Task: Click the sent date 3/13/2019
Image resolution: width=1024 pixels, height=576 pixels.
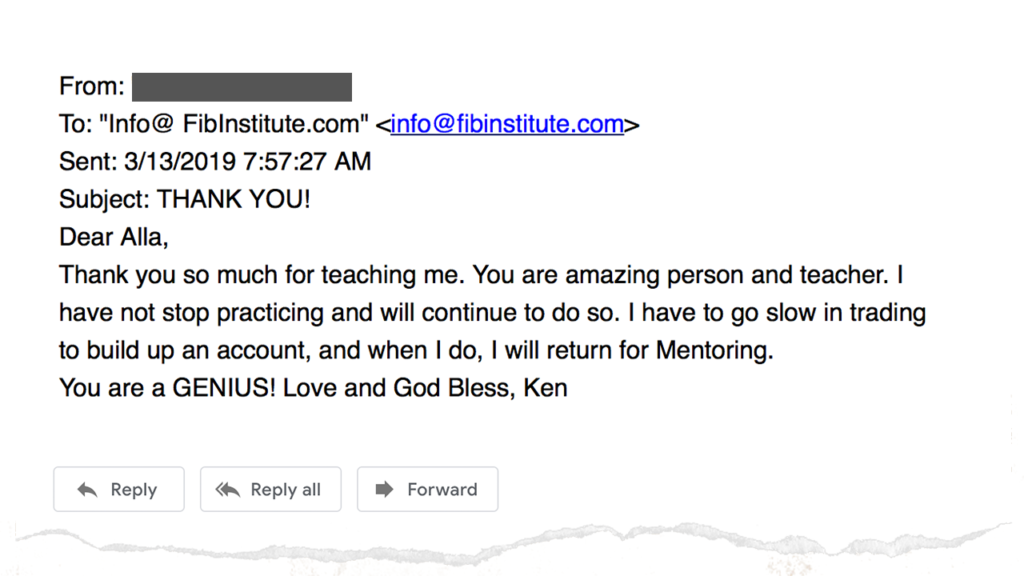Action: tap(180, 161)
